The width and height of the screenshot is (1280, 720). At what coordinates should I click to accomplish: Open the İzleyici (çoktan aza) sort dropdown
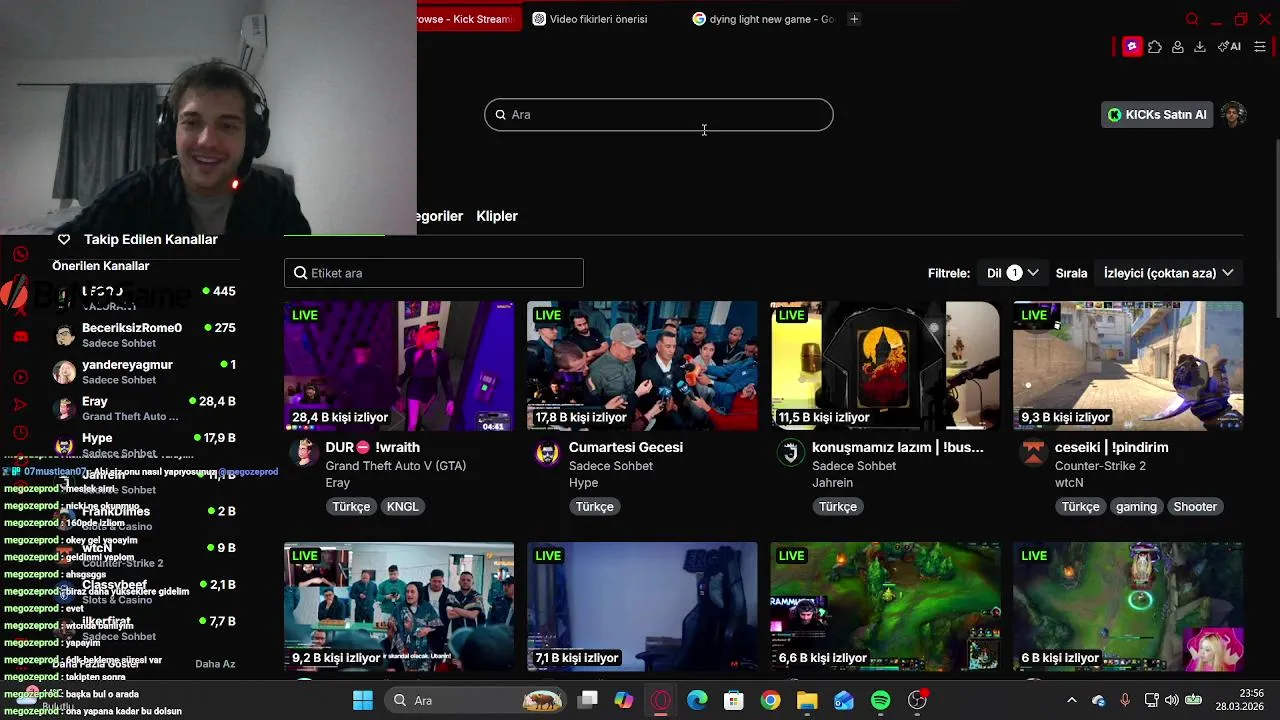pos(1168,273)
